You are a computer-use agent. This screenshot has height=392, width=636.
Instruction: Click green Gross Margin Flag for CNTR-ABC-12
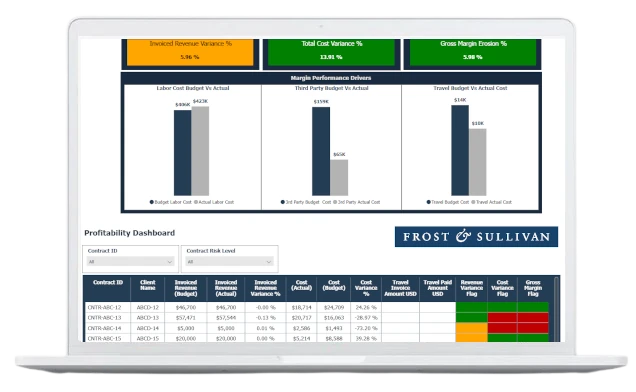533,307
